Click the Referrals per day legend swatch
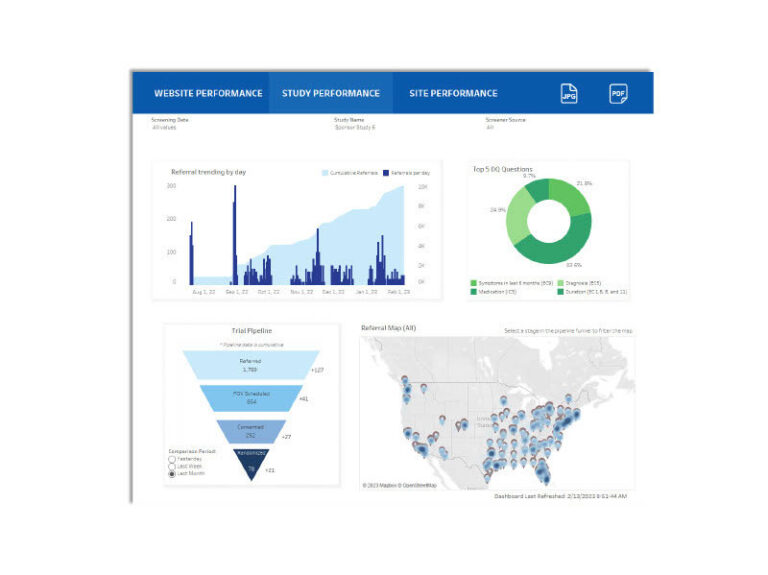The image size is (768, 575). 386,173
